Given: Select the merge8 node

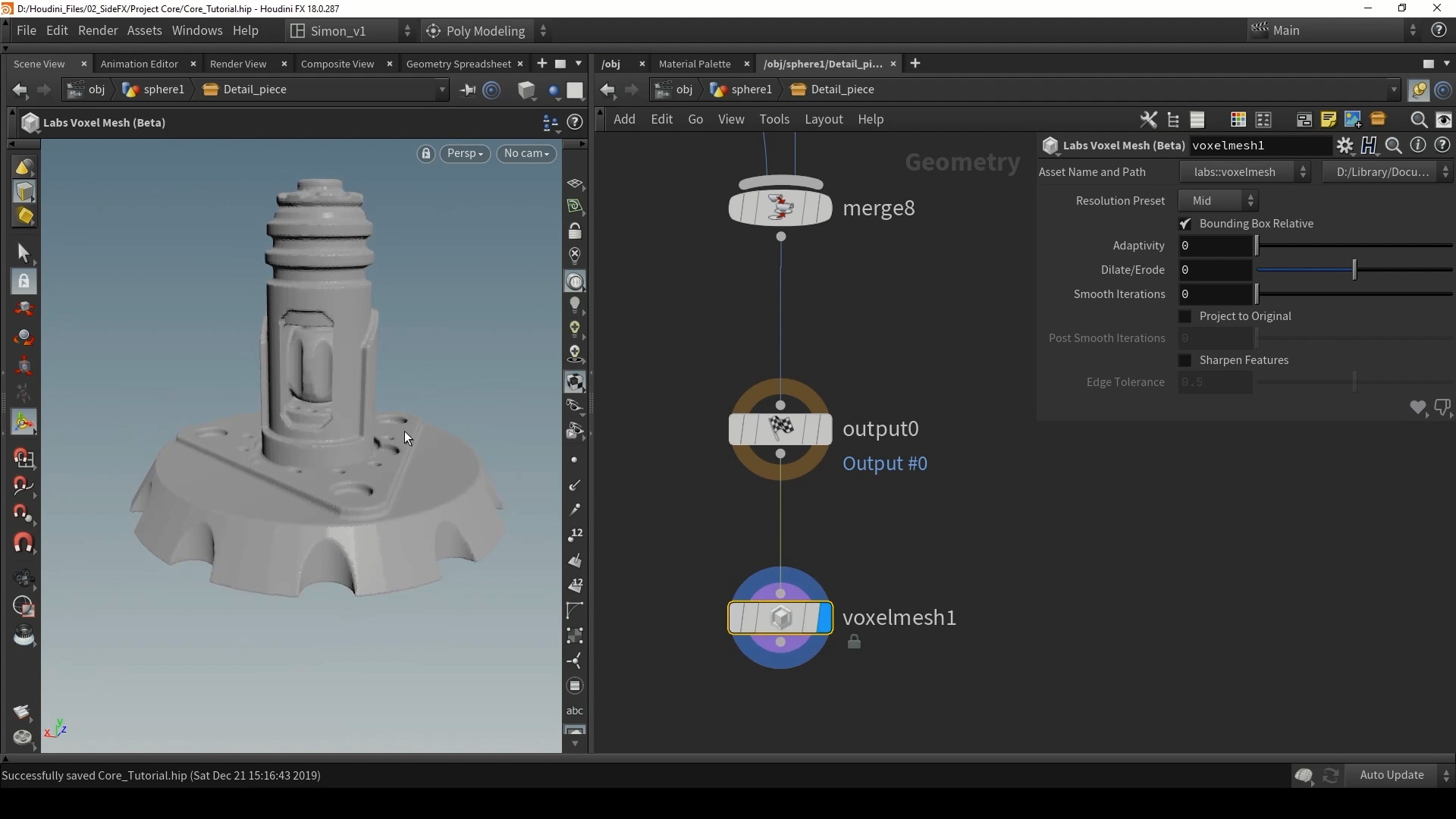Looking at the screenshot, I should coord(780,208).
